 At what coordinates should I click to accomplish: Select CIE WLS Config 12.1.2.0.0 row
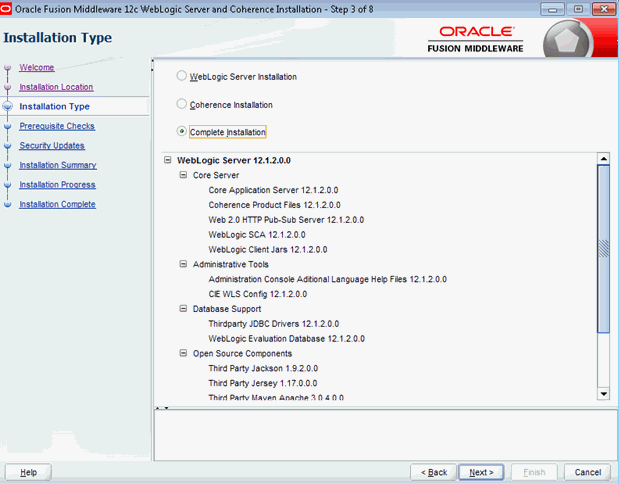click(258, 294)
